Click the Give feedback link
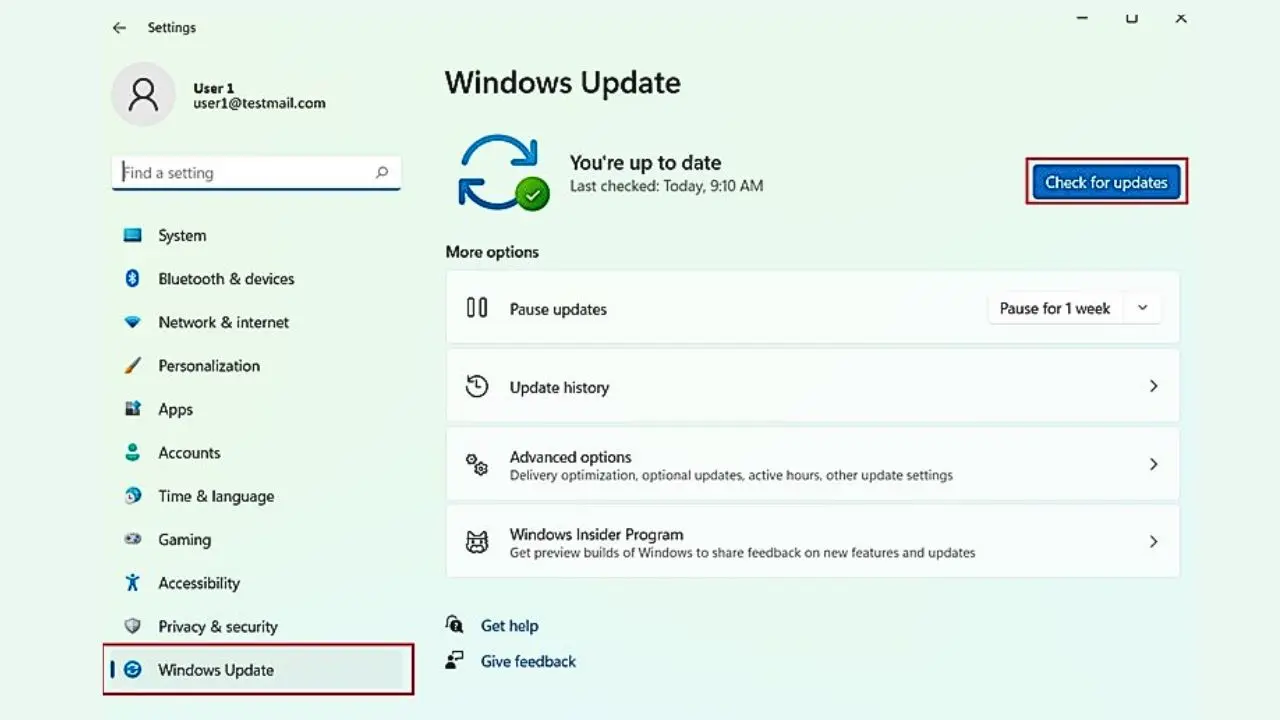Screen dimensions: 1280x720 click(x=528, y=662)
